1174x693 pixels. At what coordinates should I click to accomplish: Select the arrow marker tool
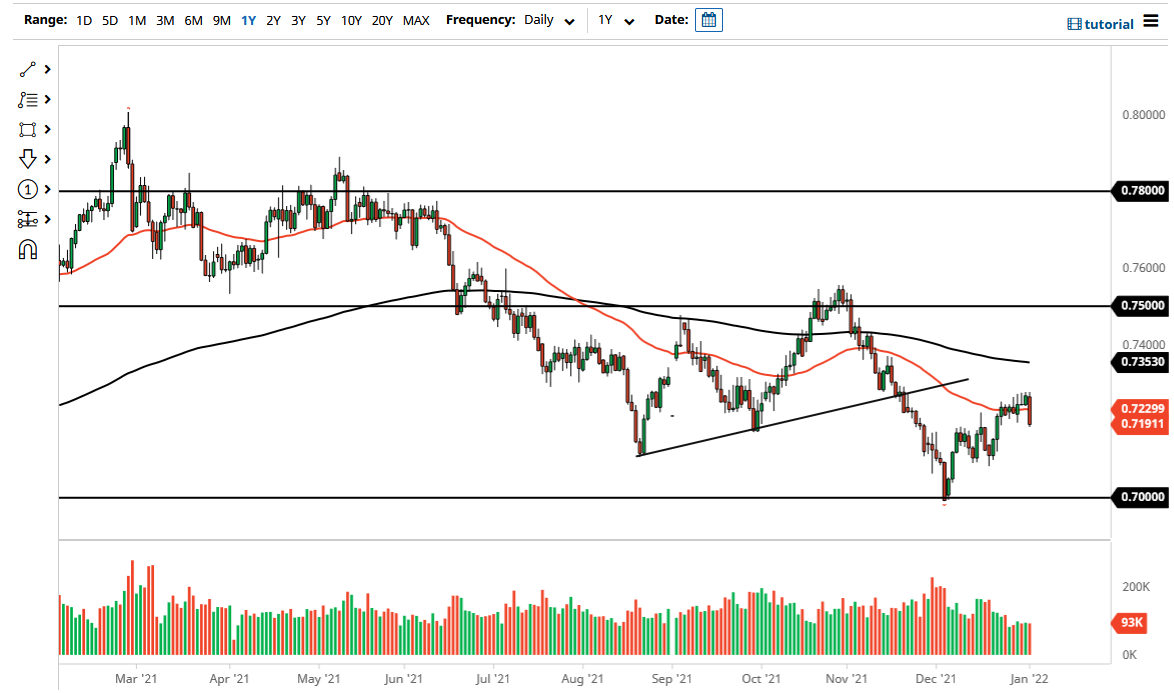[27, 159]
